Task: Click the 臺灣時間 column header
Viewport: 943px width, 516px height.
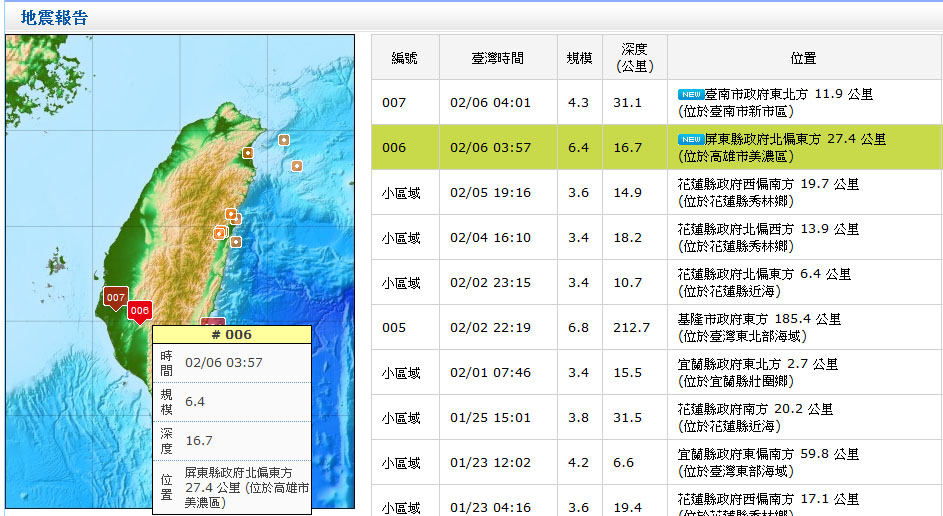Action: click(498, 59)
